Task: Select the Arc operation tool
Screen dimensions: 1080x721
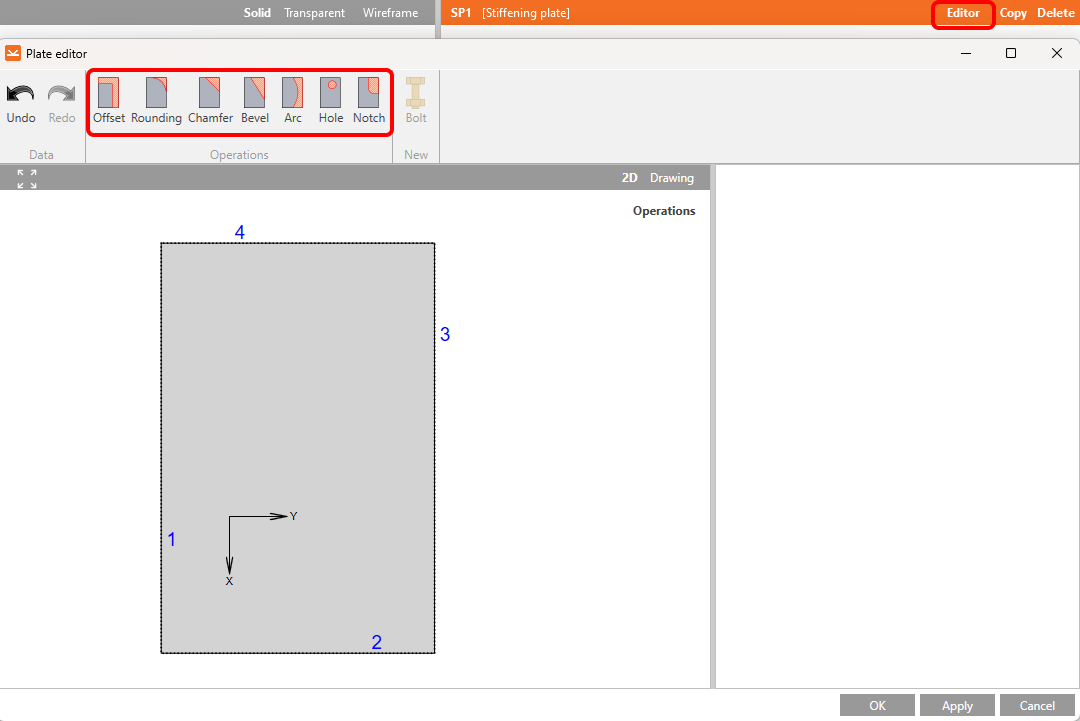Action: 292,99
